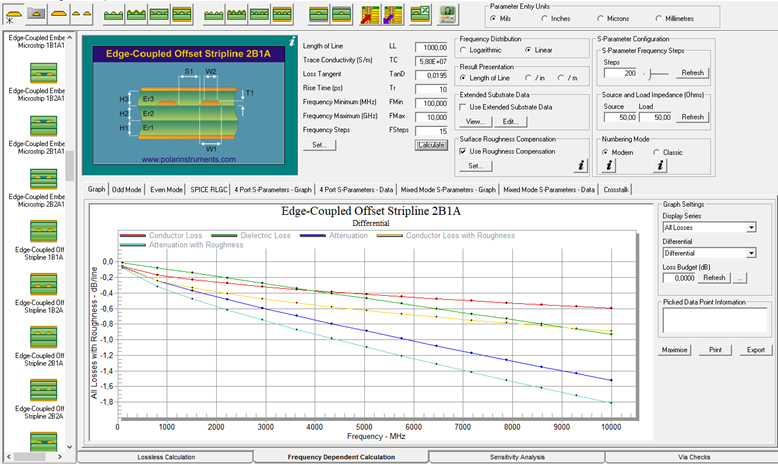Enable Use Extended Substrate Data checkbox
The image size is (778, 464).
click(x=462, y=107)
